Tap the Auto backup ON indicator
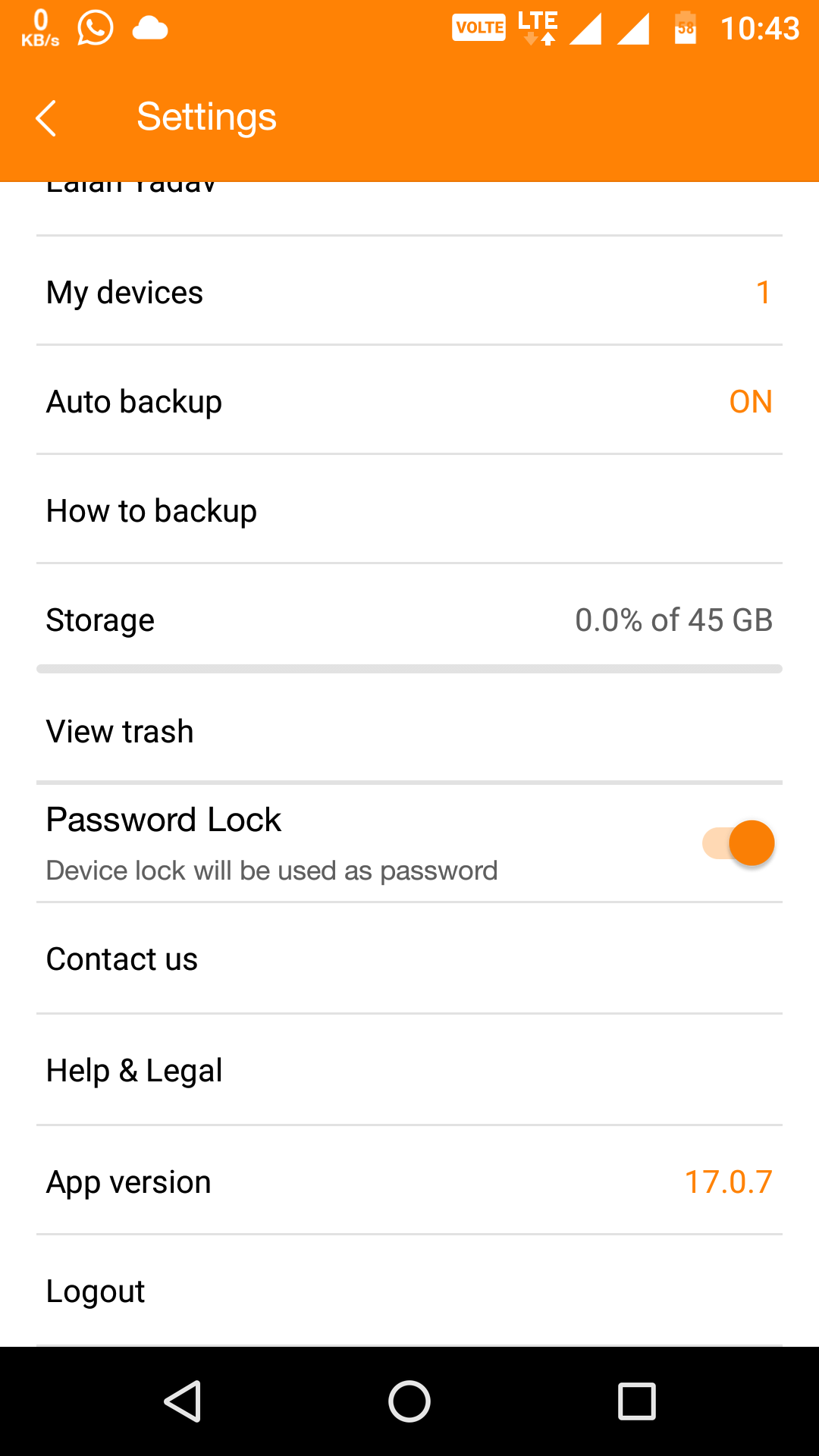This screenshot has width=819, height=1456. (751, 402)
